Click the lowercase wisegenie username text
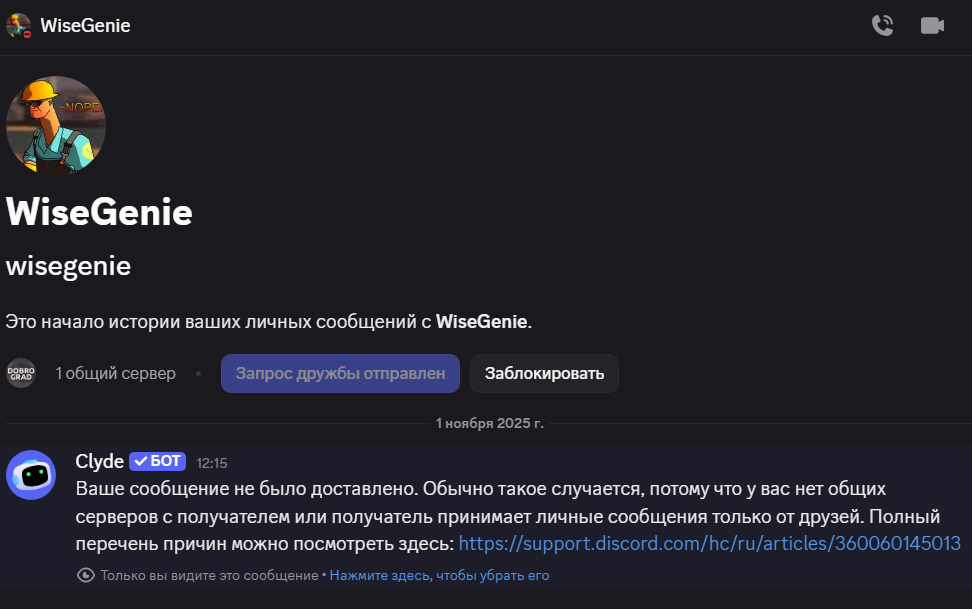972x609 pixels. pos(68,267)
